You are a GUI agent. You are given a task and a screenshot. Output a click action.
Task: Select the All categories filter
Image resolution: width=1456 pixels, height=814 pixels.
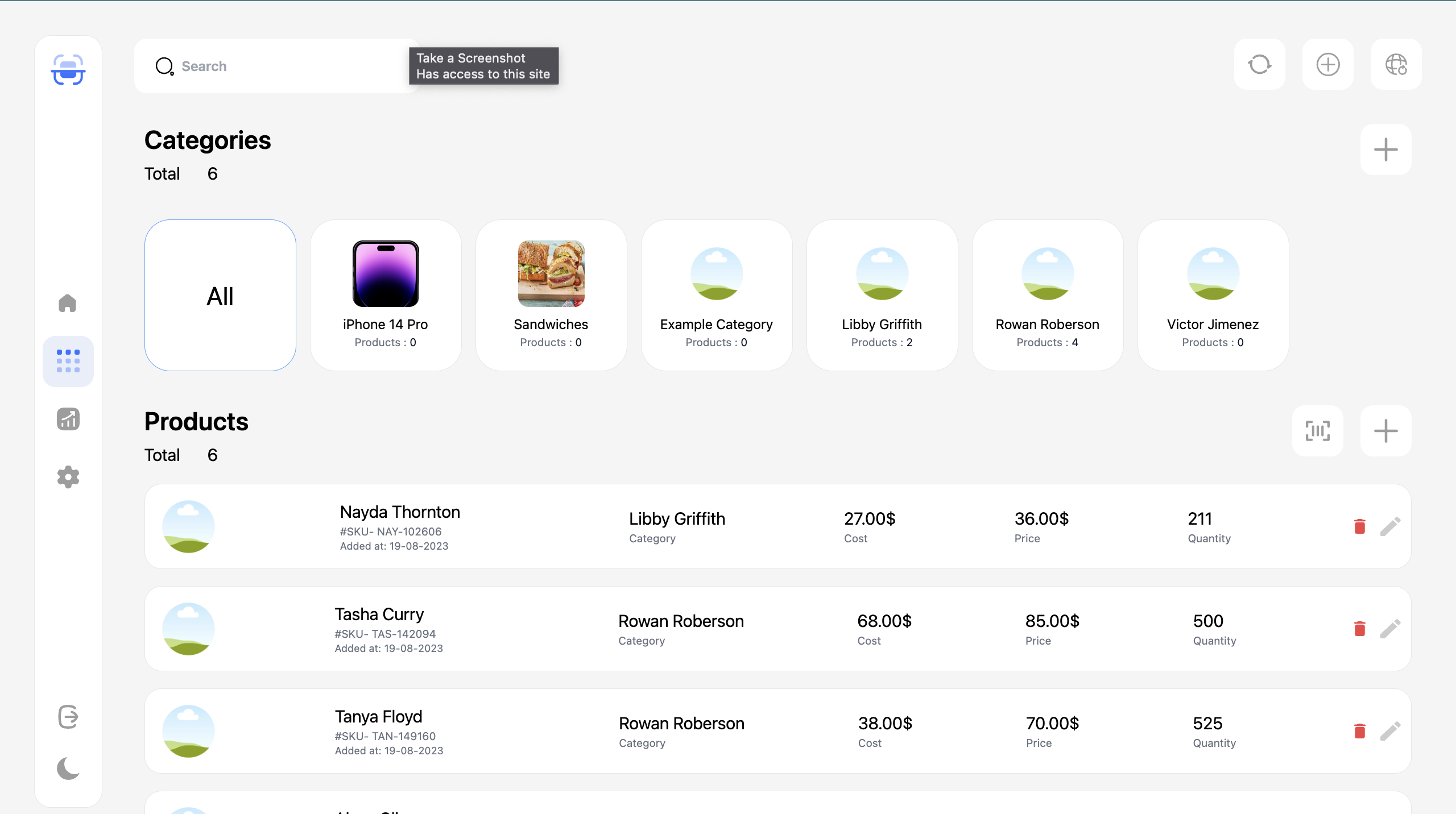click(220, 296)
